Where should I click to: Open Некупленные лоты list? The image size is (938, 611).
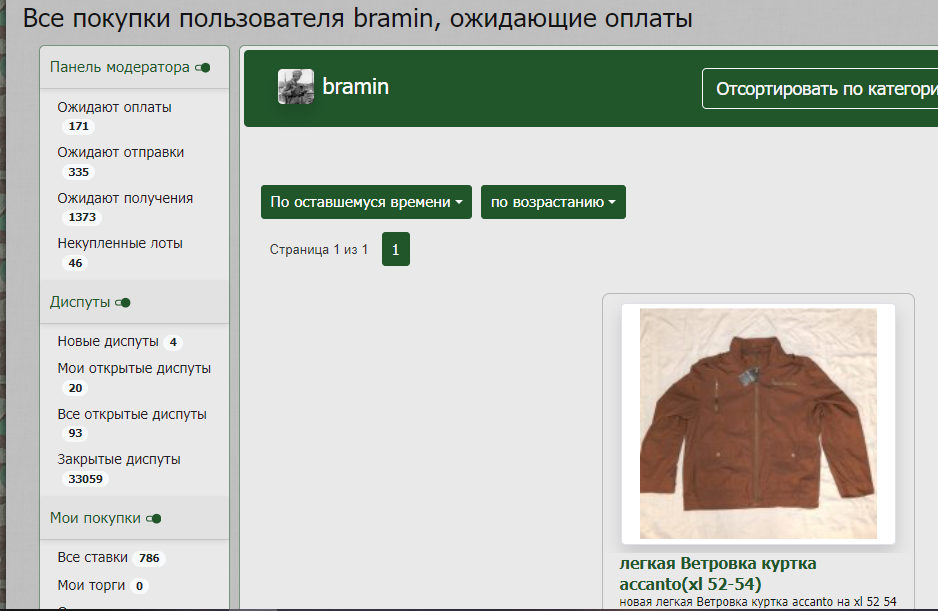pyautogui.click(x=119, y=243)
